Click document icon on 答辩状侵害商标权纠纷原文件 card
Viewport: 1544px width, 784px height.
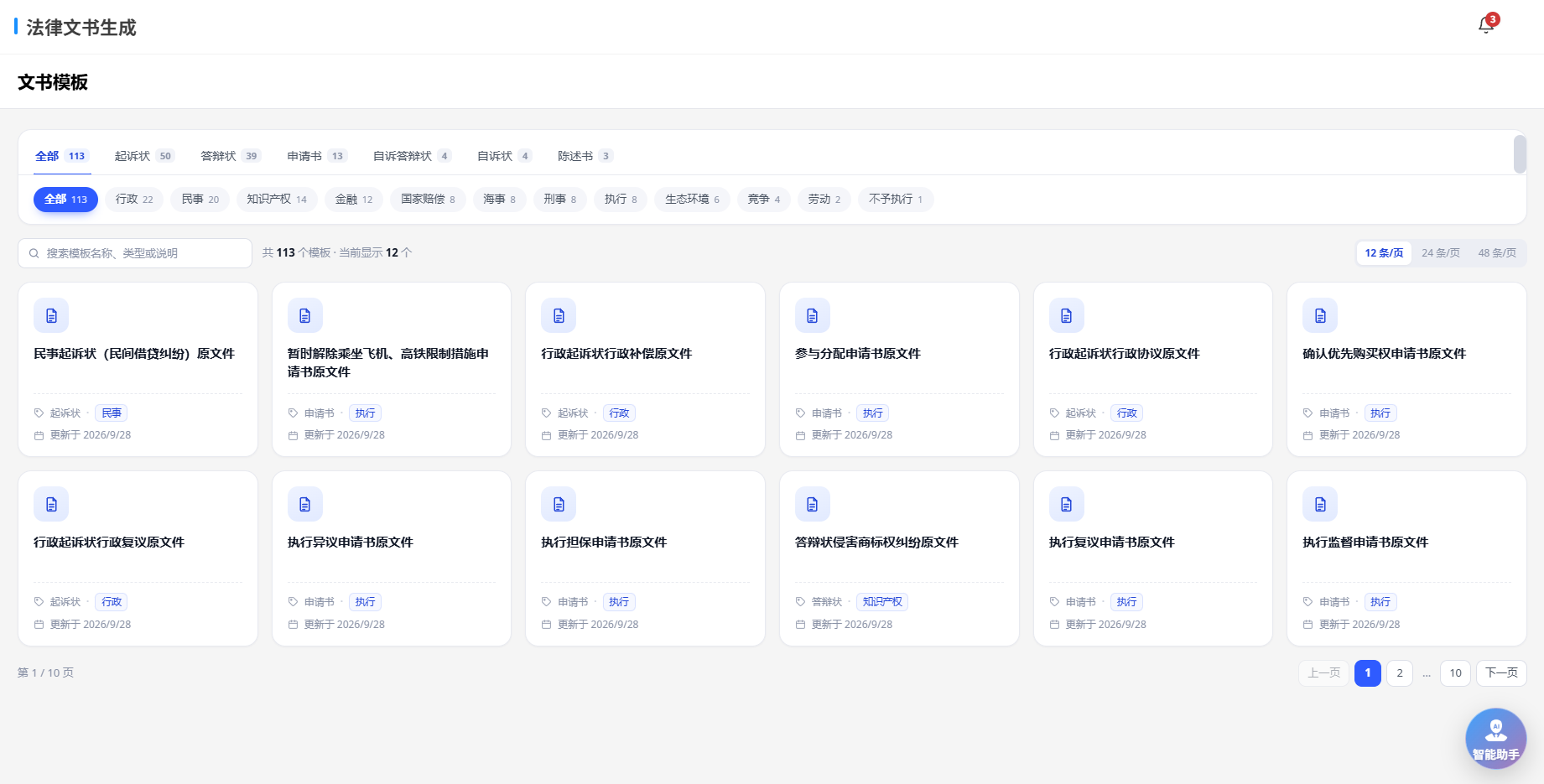coord(813,505)
